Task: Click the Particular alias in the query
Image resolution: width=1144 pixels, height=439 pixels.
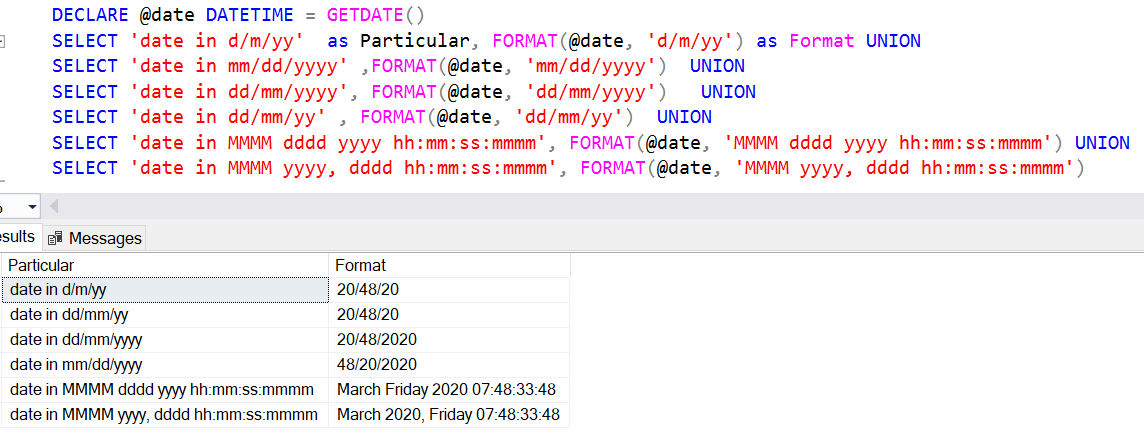Action: pyautogui.click(x=414, y=41)
